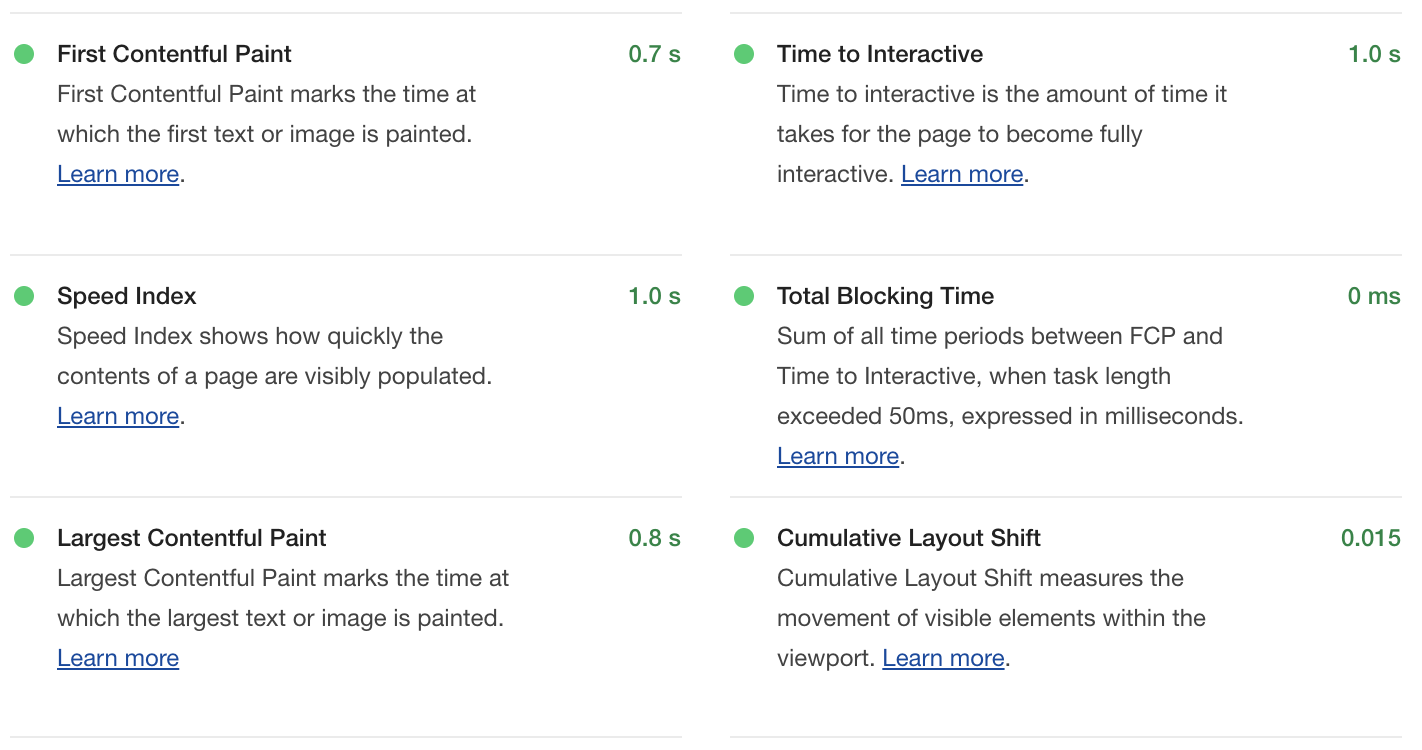Click the 0.7 s First Contentful Paint value

pos(654,54)
